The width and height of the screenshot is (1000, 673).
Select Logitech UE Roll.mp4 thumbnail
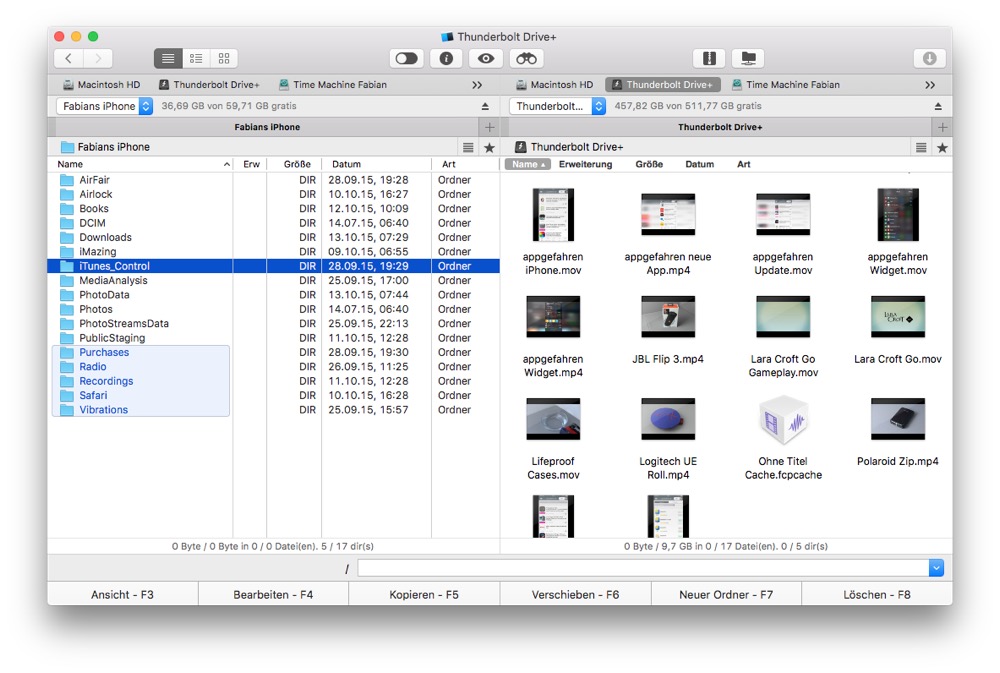coord(668,419)
